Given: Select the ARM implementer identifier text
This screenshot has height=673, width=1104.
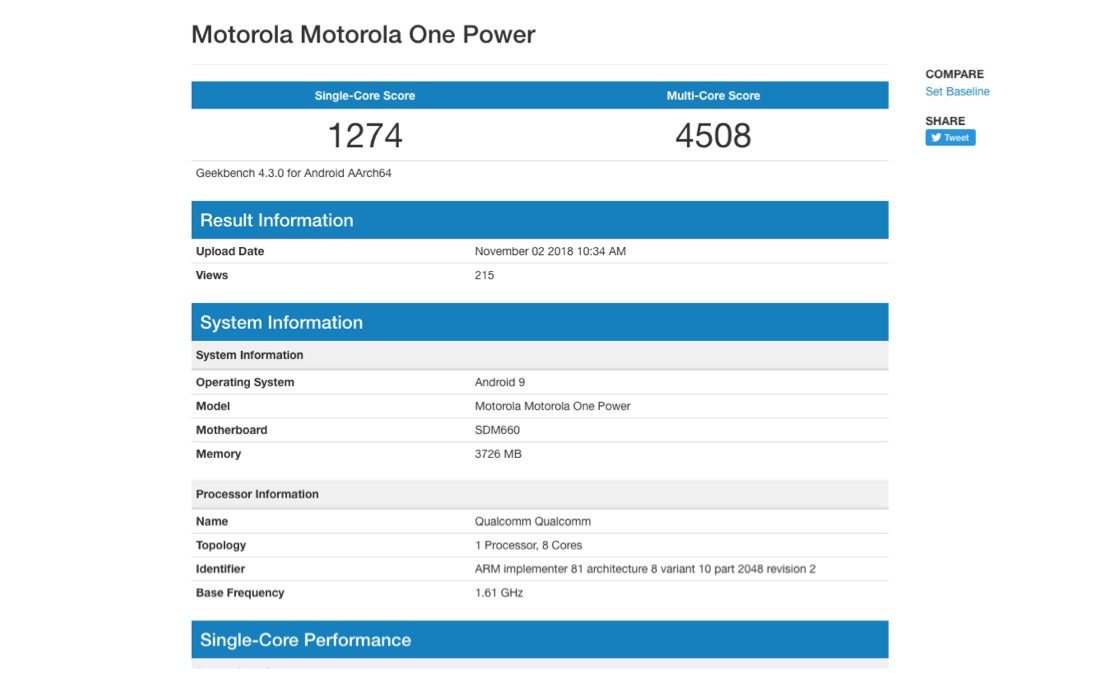Looking at the screenshot, I should pyautogui.click(x=645, y=569).
